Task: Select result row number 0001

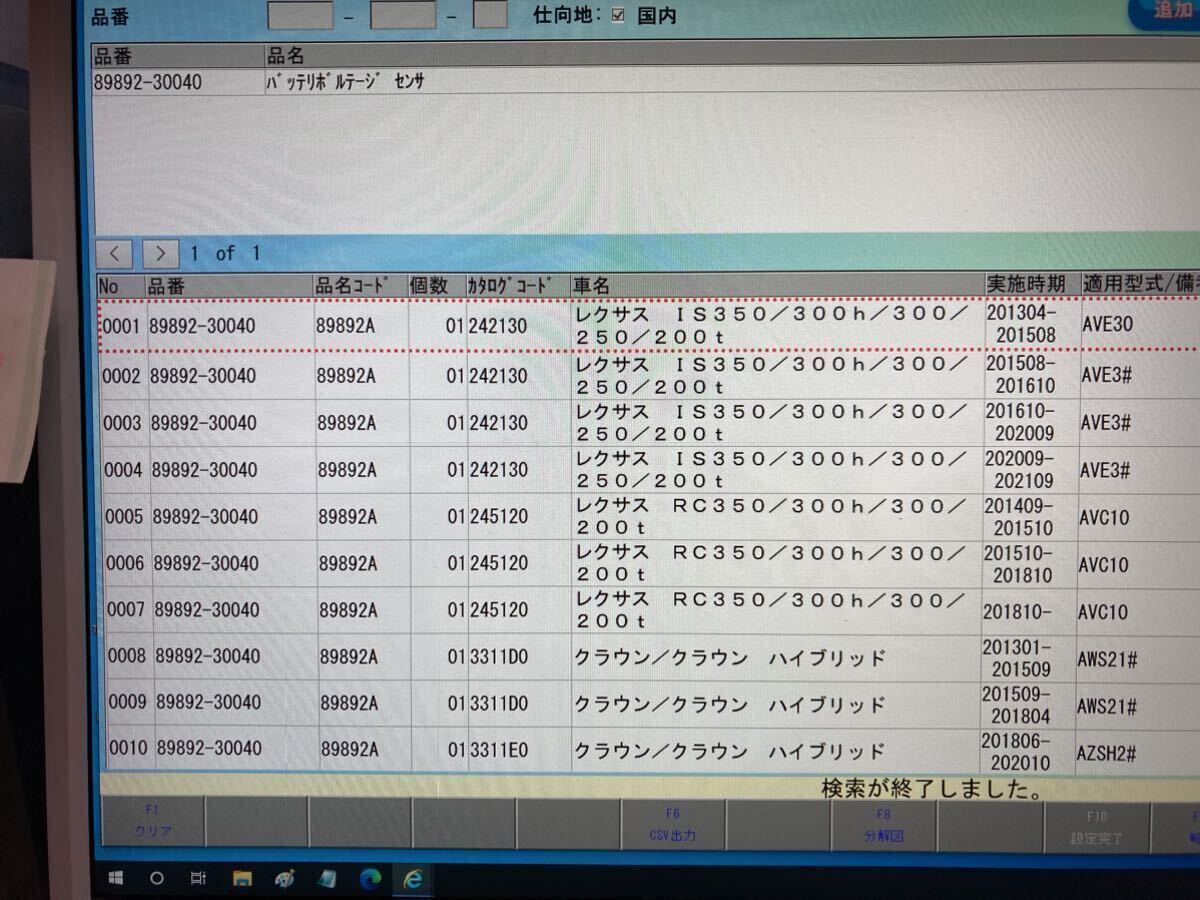Action: coord(648,324)
